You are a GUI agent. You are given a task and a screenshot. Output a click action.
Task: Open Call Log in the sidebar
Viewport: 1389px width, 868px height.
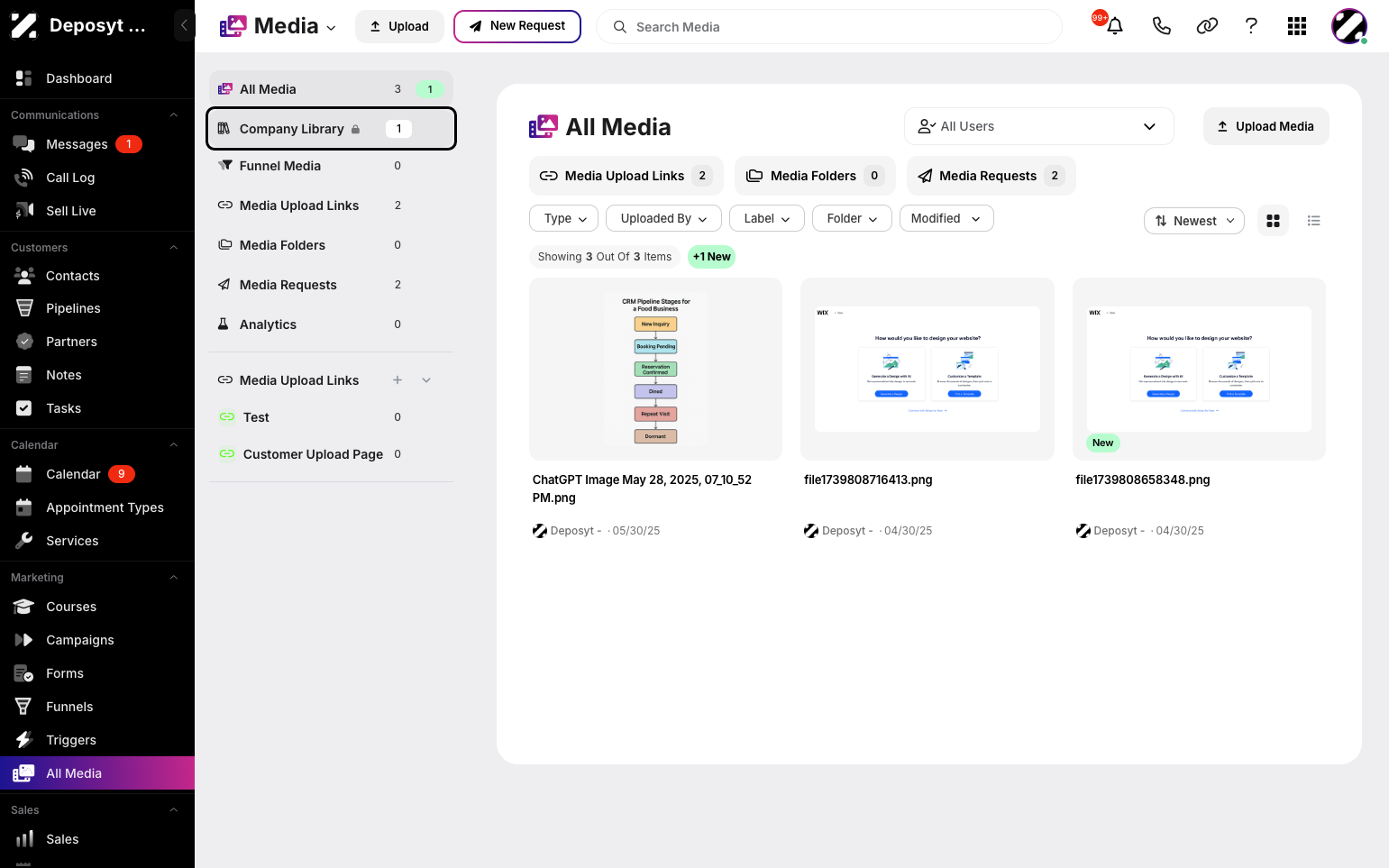pos(97,178)
